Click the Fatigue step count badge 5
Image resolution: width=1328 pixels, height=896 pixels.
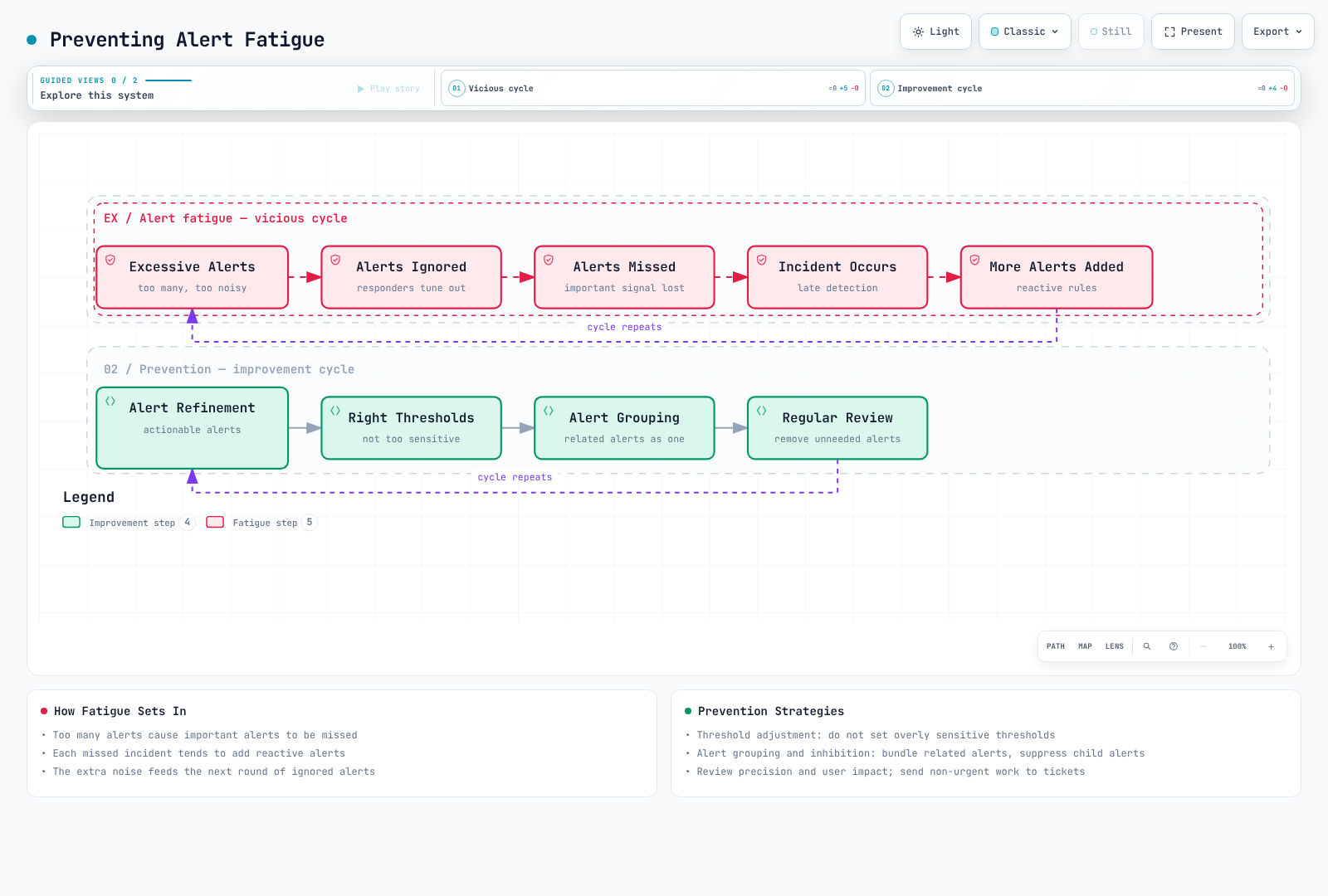coord(310,522)
